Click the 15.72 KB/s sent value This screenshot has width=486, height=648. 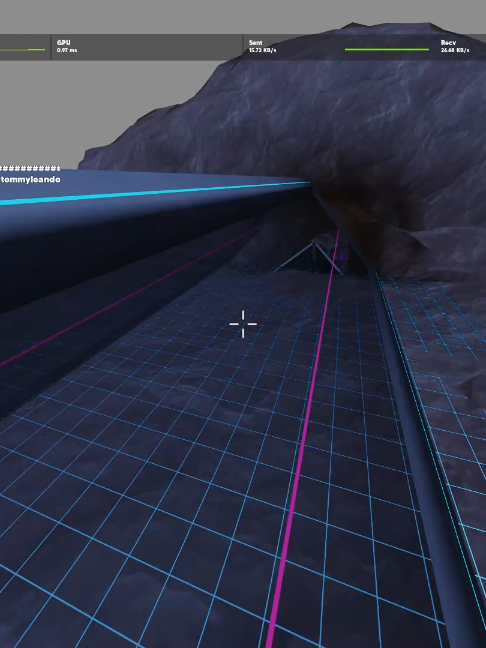point(262,50)
